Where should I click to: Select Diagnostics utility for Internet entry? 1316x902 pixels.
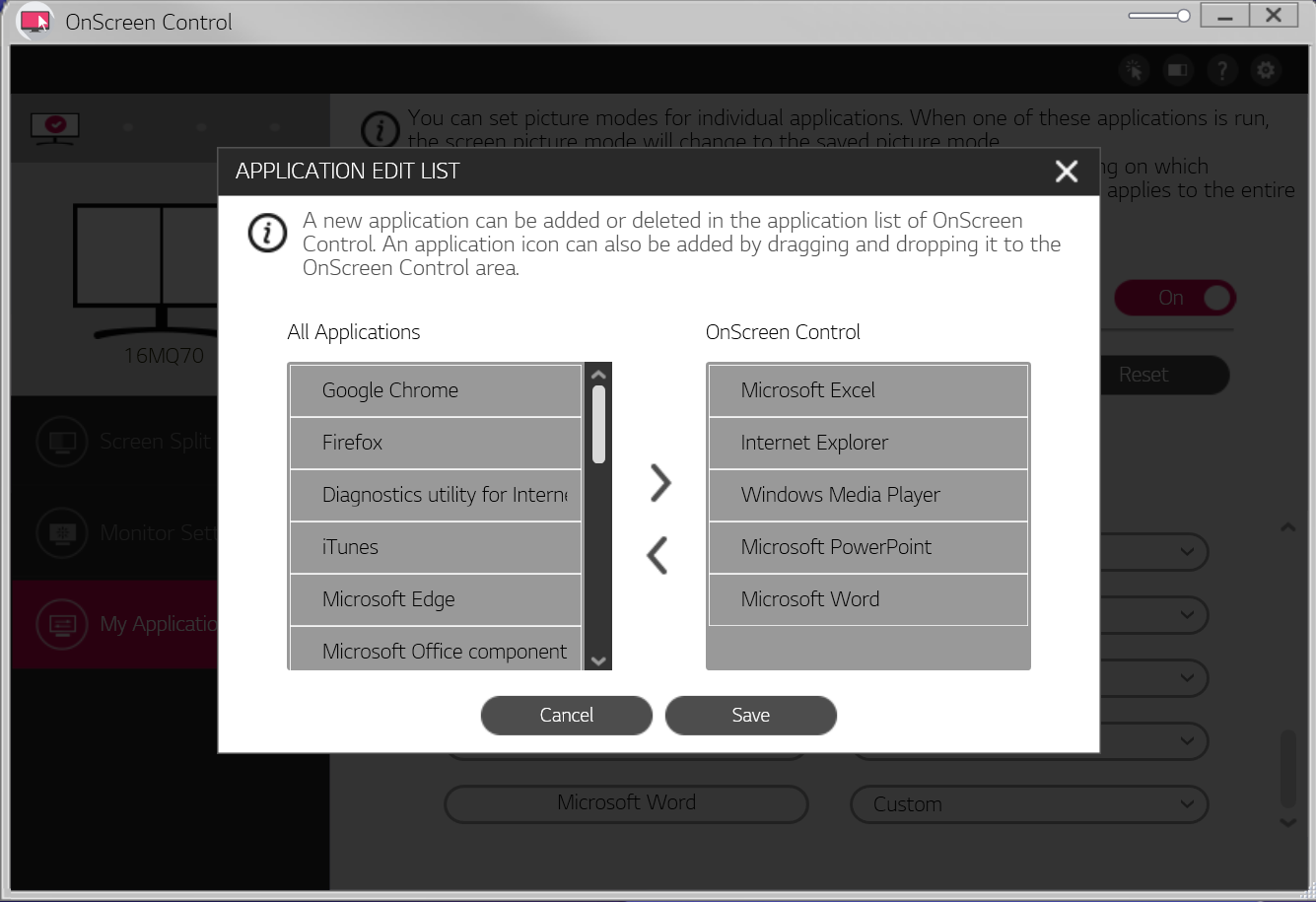click(x=436, y=495)
